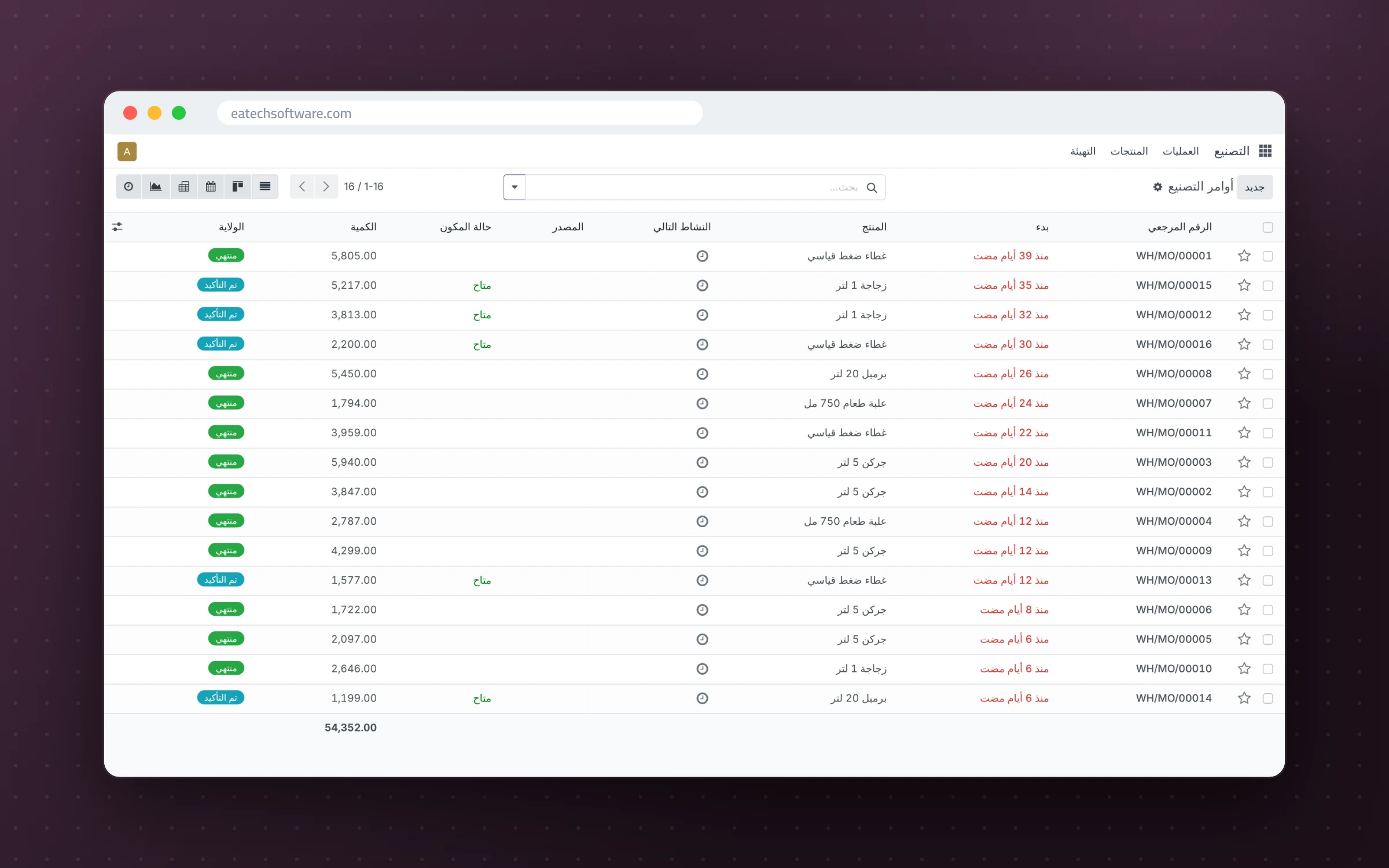Open the العمليات menu

tap(1181, 151)
